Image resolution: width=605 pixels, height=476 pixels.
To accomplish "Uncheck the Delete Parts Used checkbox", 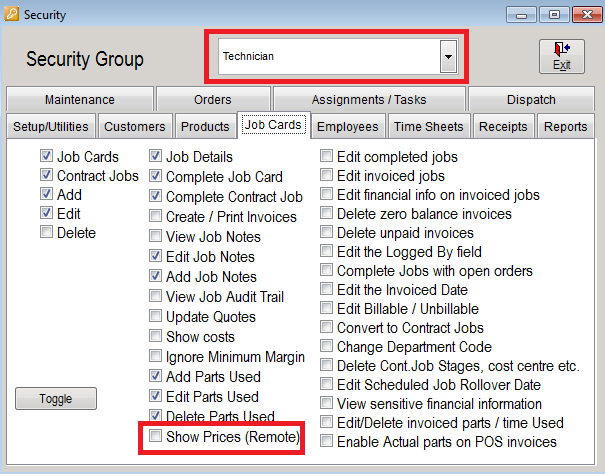I will click(x=155, y=415).
